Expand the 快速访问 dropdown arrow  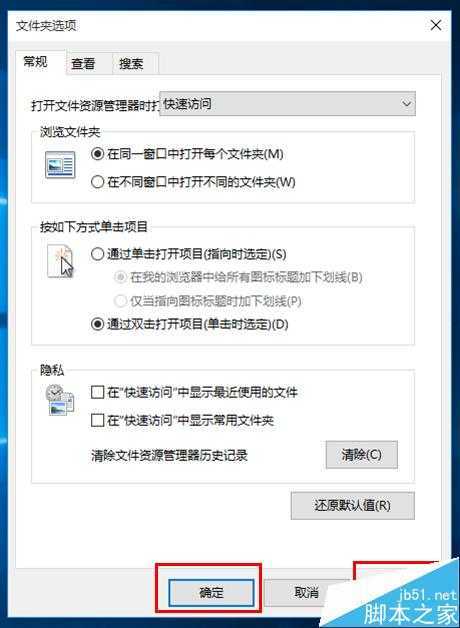coord(406,103)
